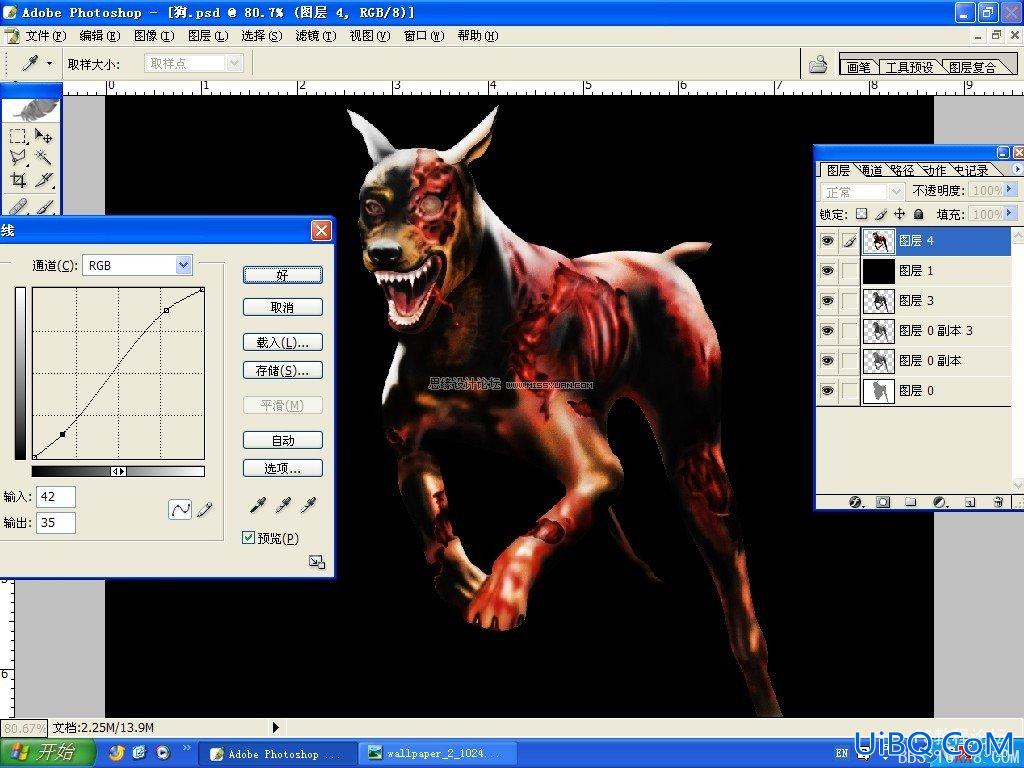1024x768 pixels.
Task: Open the opacity (不透明度) slider arrow
Action: tap(1010, 189)
